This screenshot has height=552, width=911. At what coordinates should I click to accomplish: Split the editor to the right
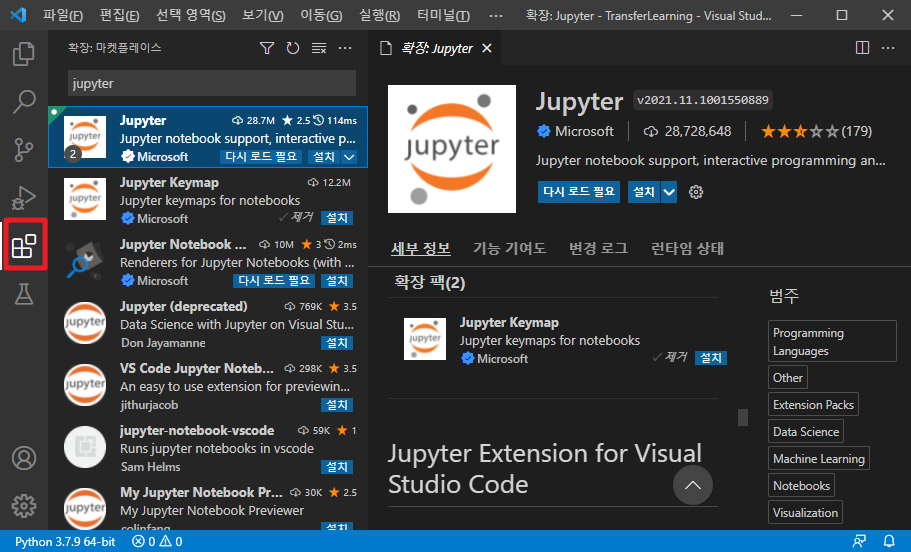coord(863,48)
